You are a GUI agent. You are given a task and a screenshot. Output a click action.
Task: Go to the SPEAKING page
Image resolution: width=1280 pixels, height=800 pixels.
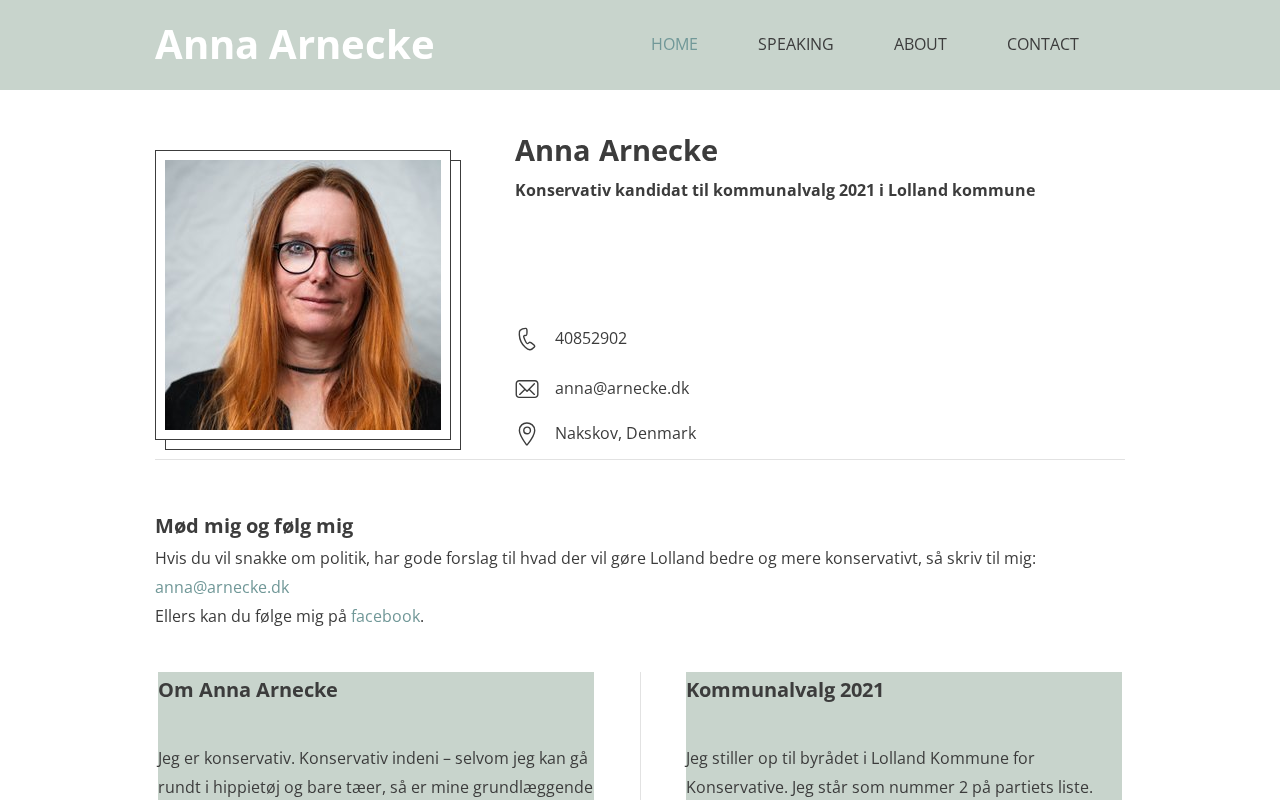click(x=796, y=44)
